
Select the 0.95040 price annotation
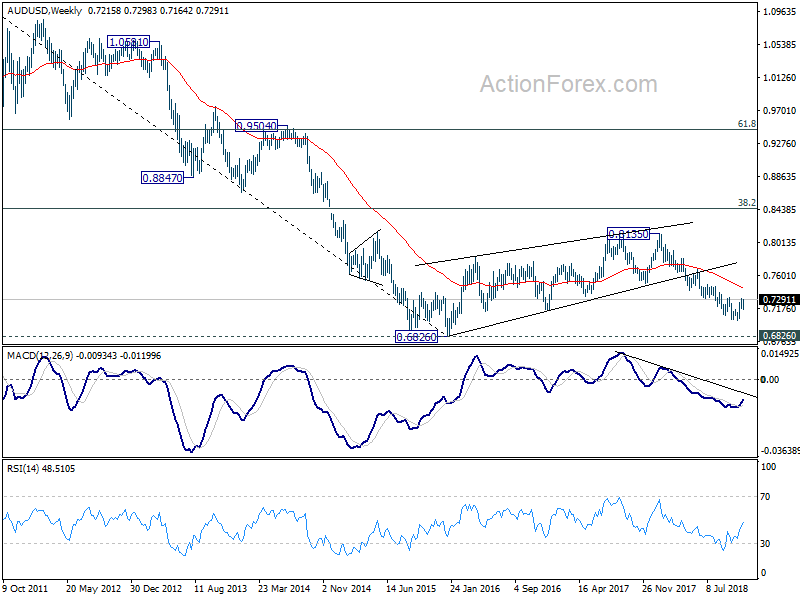click(x=256, y=126)
